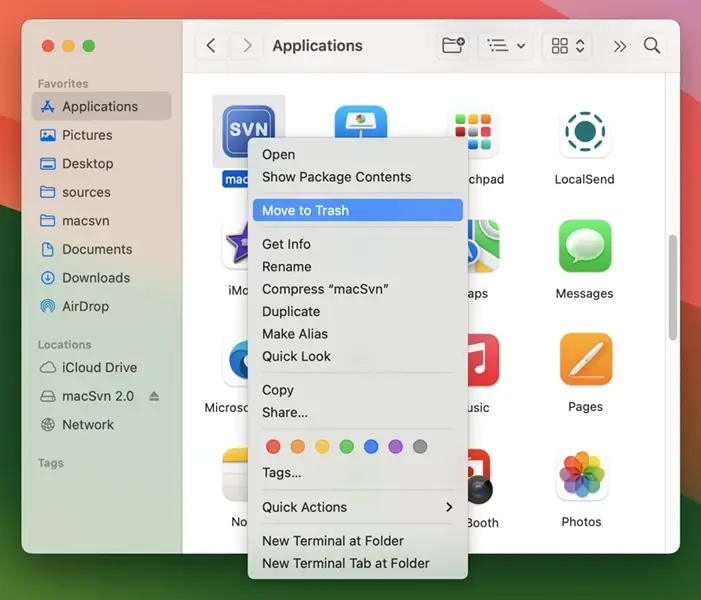Viewport: 701px width, 600px height.
Task: Open Desktop in the sidebar
Action: click(101, 164)
